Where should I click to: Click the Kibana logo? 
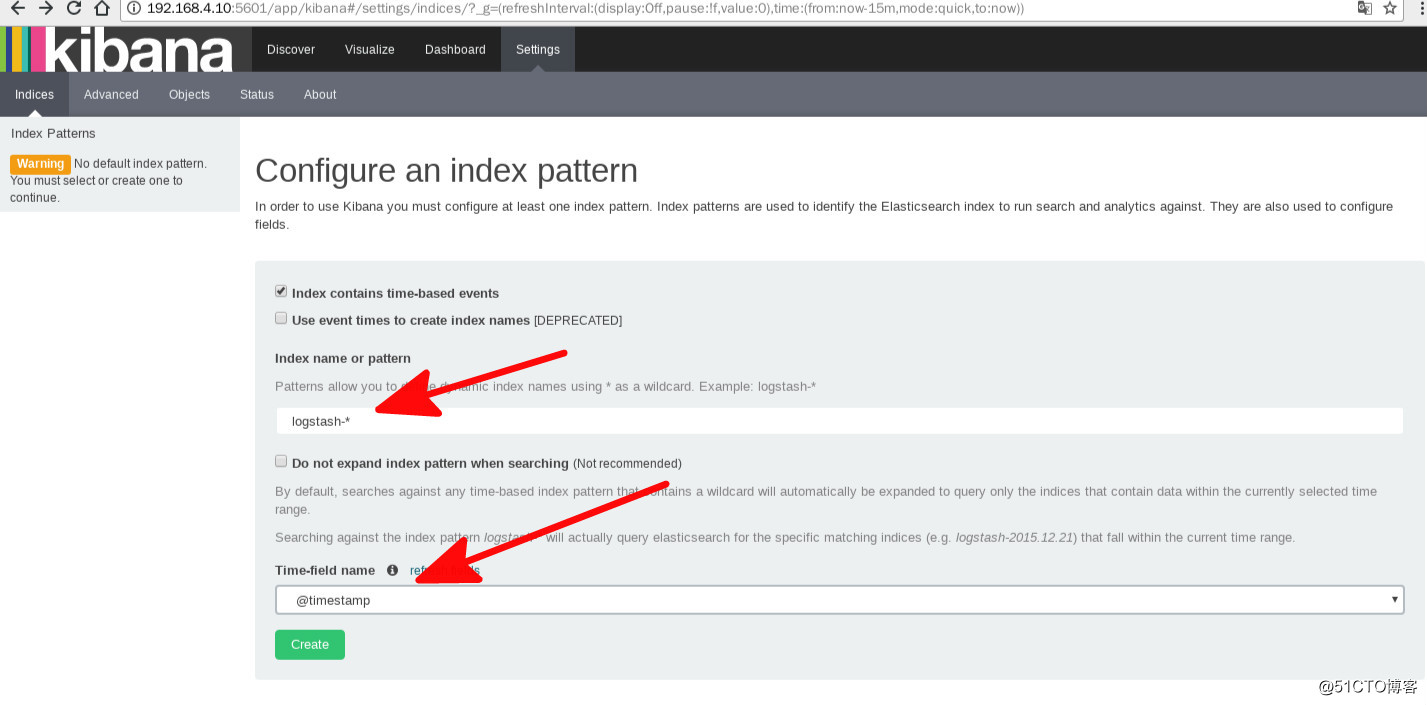coord(117,49)
